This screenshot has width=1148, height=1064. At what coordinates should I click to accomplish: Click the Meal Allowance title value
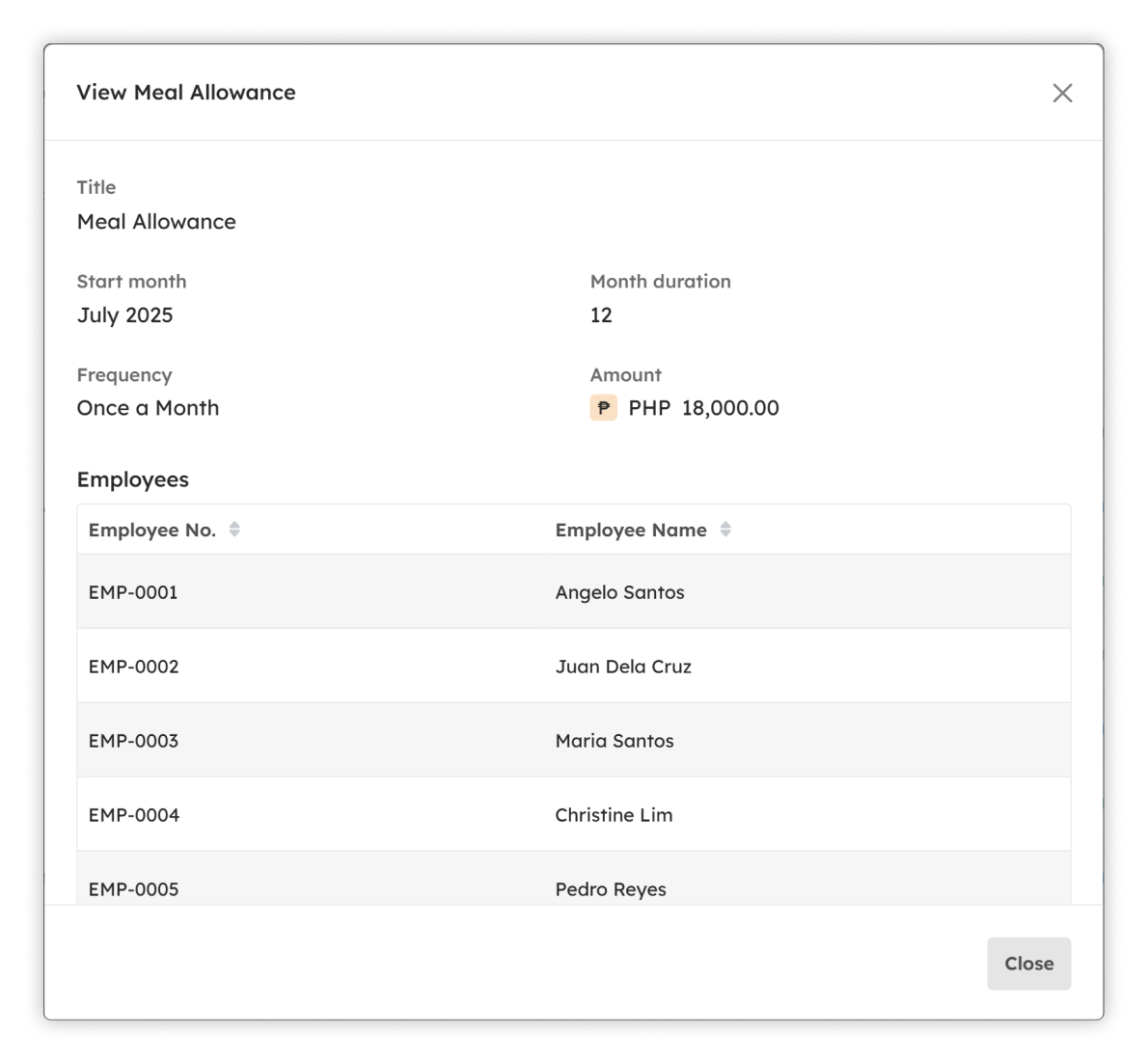point(156,221)
